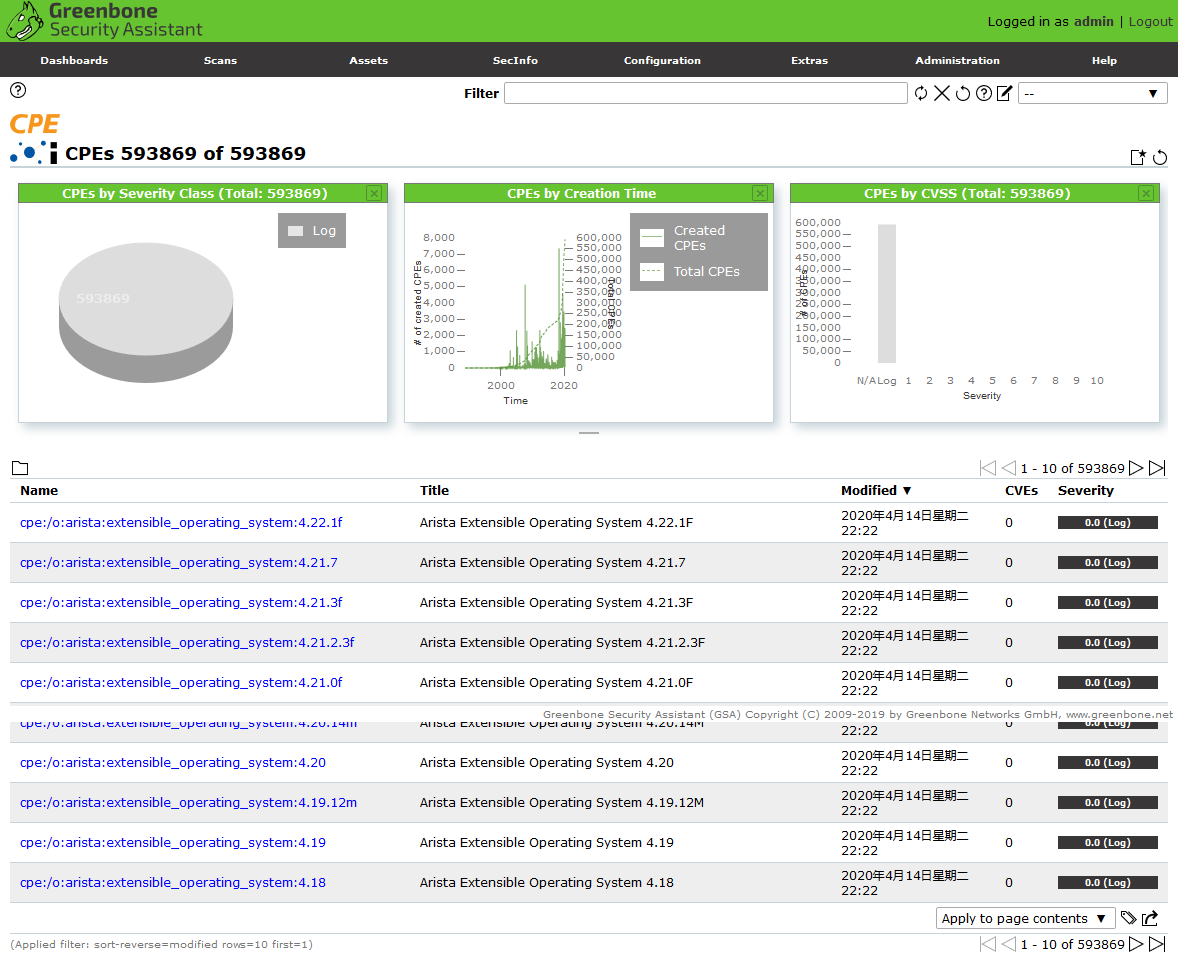1178x974 pixels.
Task: Open CPE extensible_operating_system:4.22.1f link
Action: [x=181, y=522]
